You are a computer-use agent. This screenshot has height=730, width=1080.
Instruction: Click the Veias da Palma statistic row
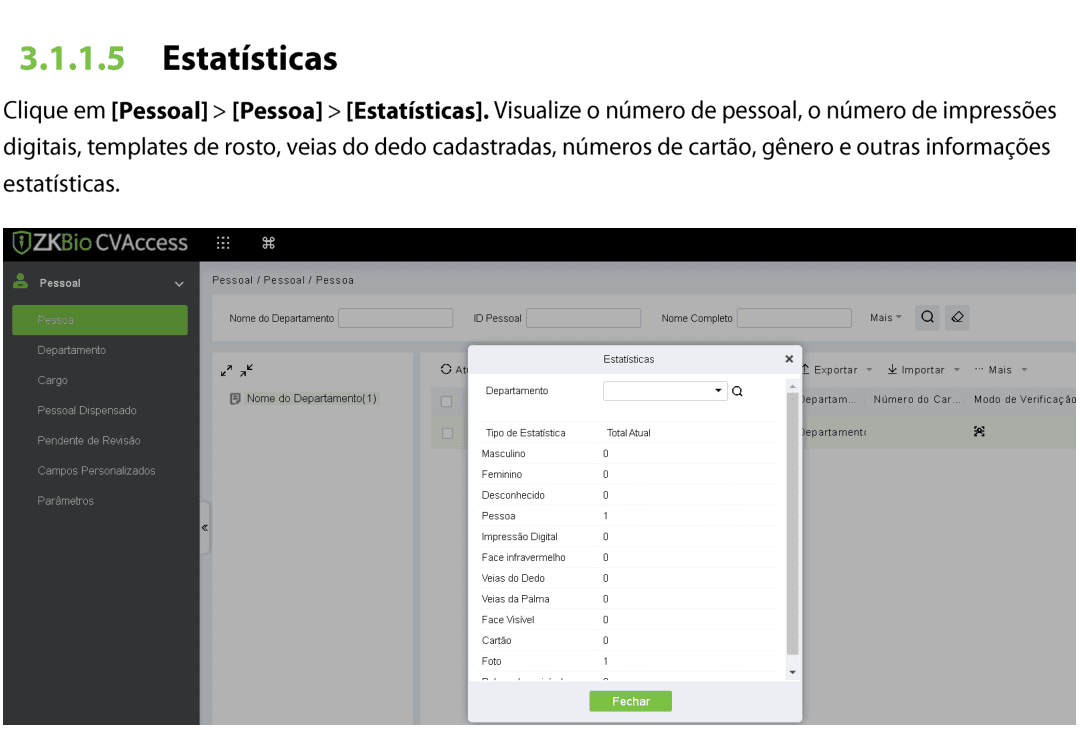point(628,599)
